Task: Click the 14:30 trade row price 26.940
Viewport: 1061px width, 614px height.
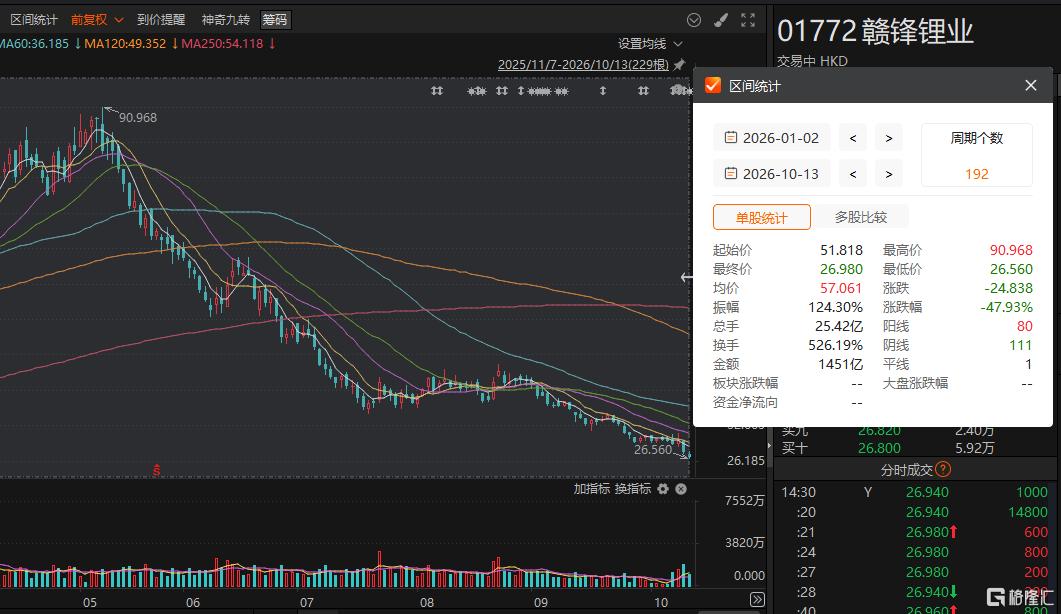Action: [x=927, y=492]
